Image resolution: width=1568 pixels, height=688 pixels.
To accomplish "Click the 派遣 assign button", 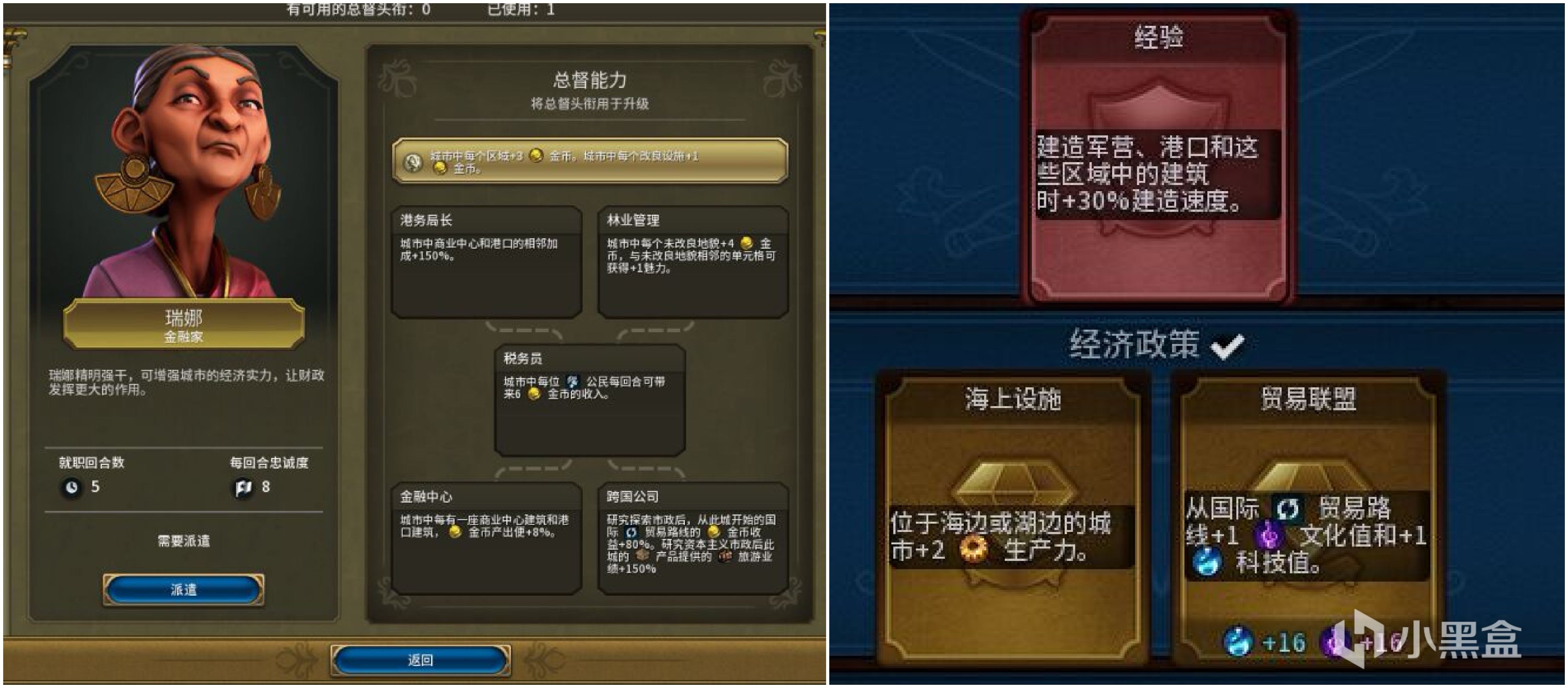I will coord(183,589).
